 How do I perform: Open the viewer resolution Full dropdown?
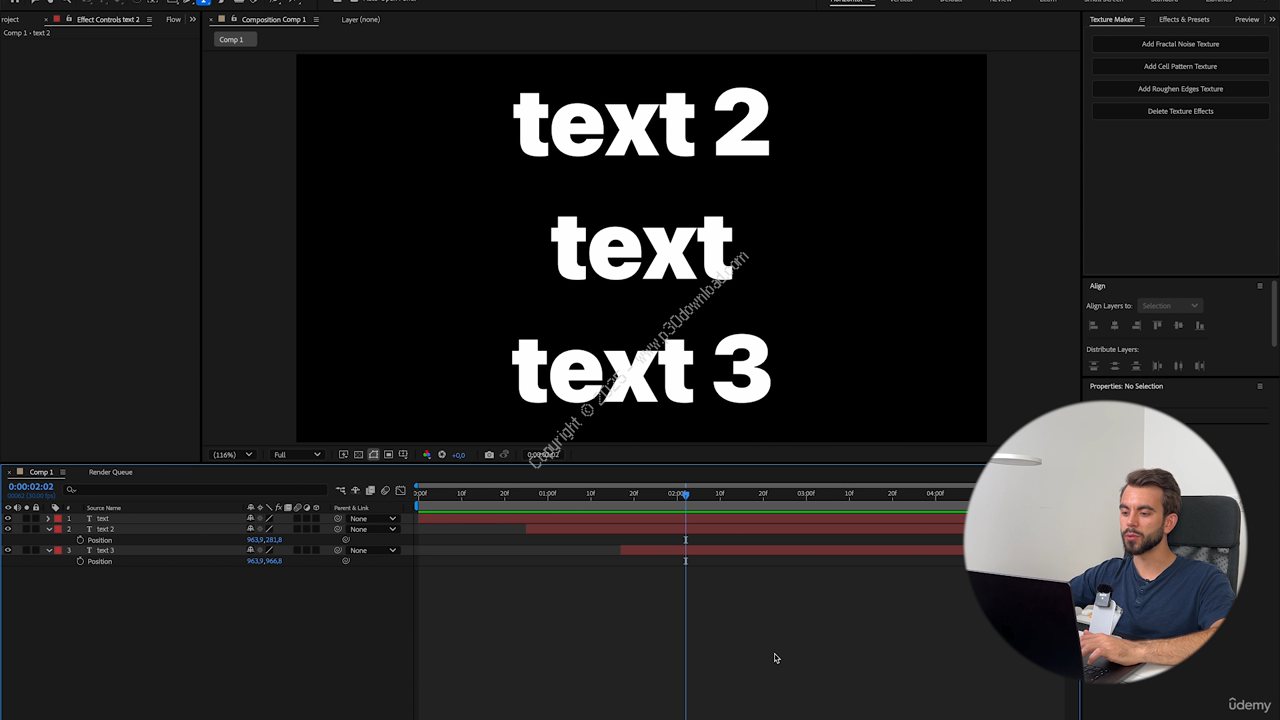pyautogui.click(x=297, y=455)
